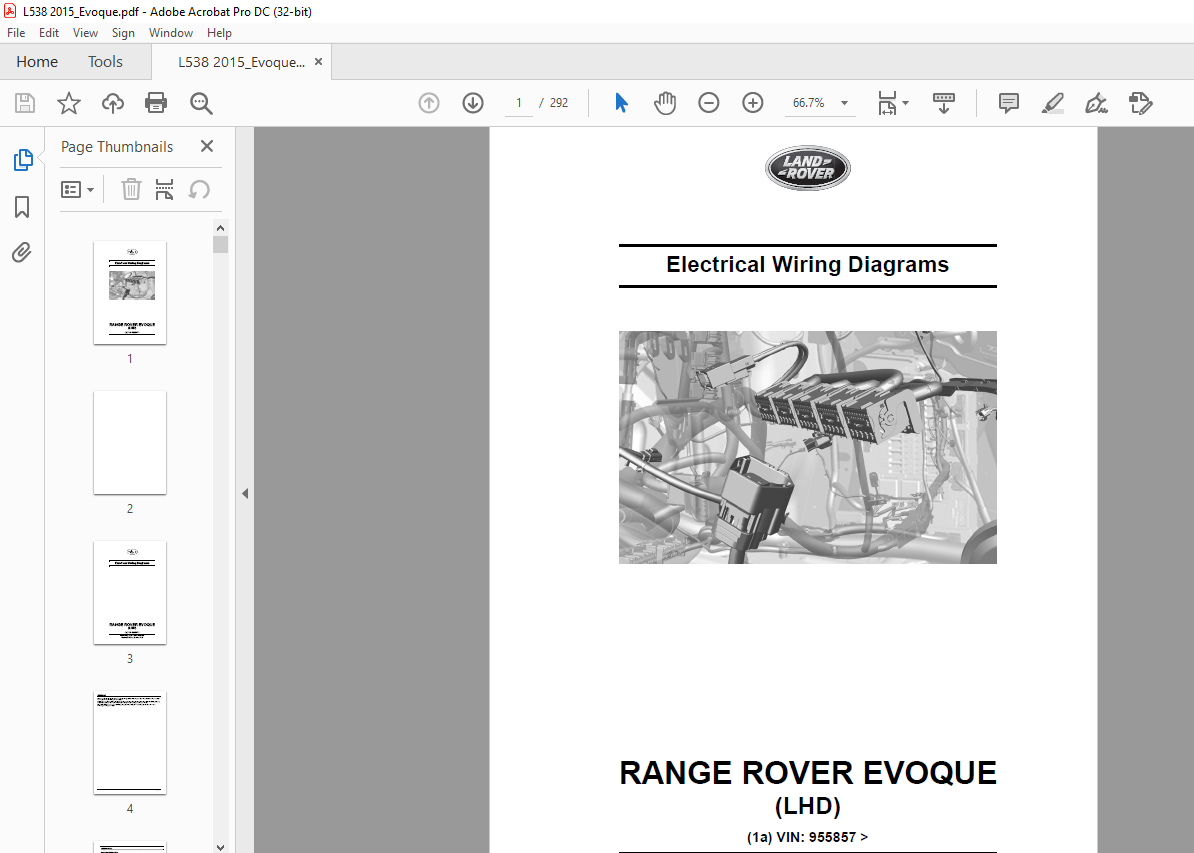
Task: Click the thumbnails scrollbar handle
Action: point(221,244)
